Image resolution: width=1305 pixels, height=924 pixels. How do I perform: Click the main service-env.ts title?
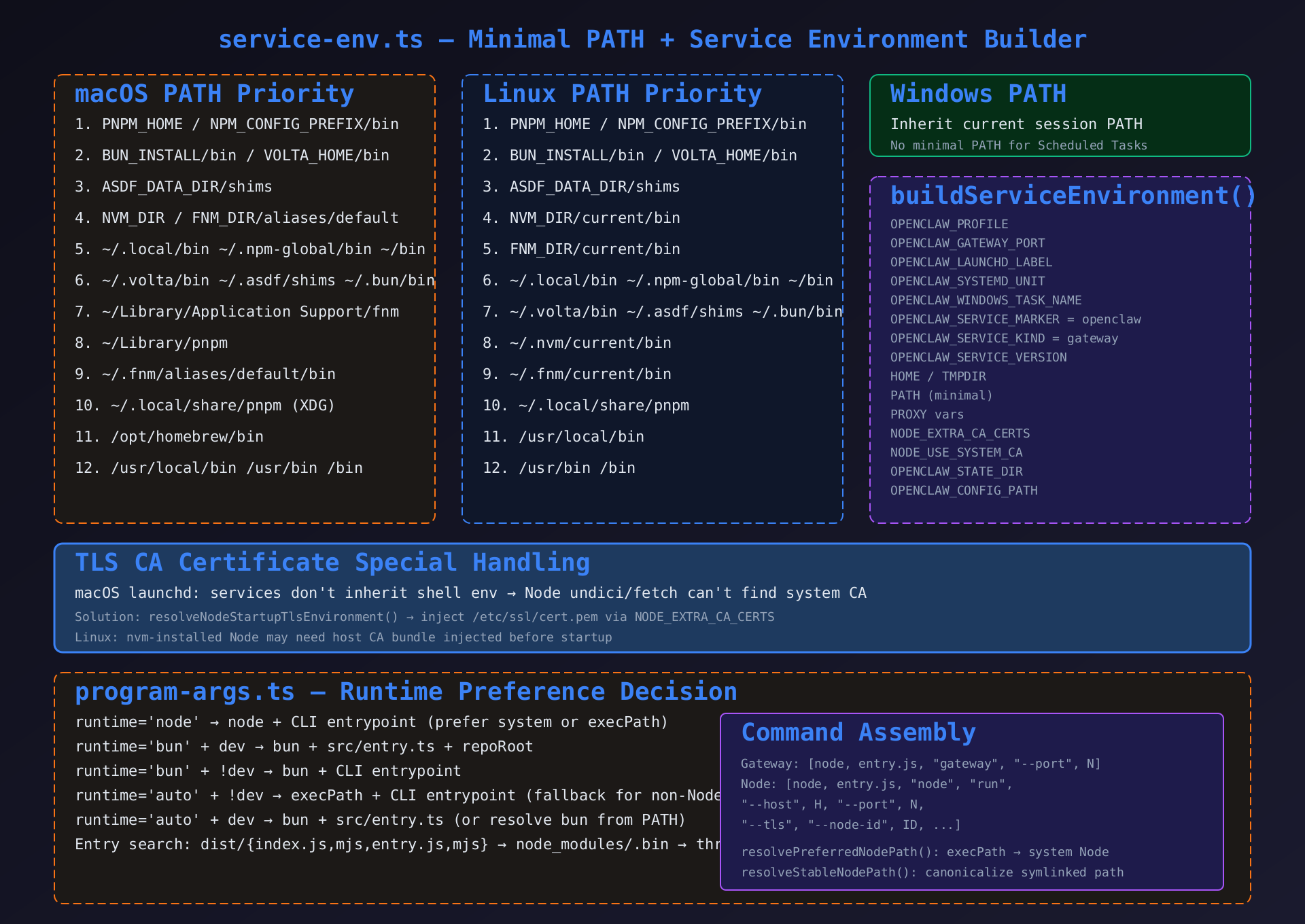click(x=652, y=39)
